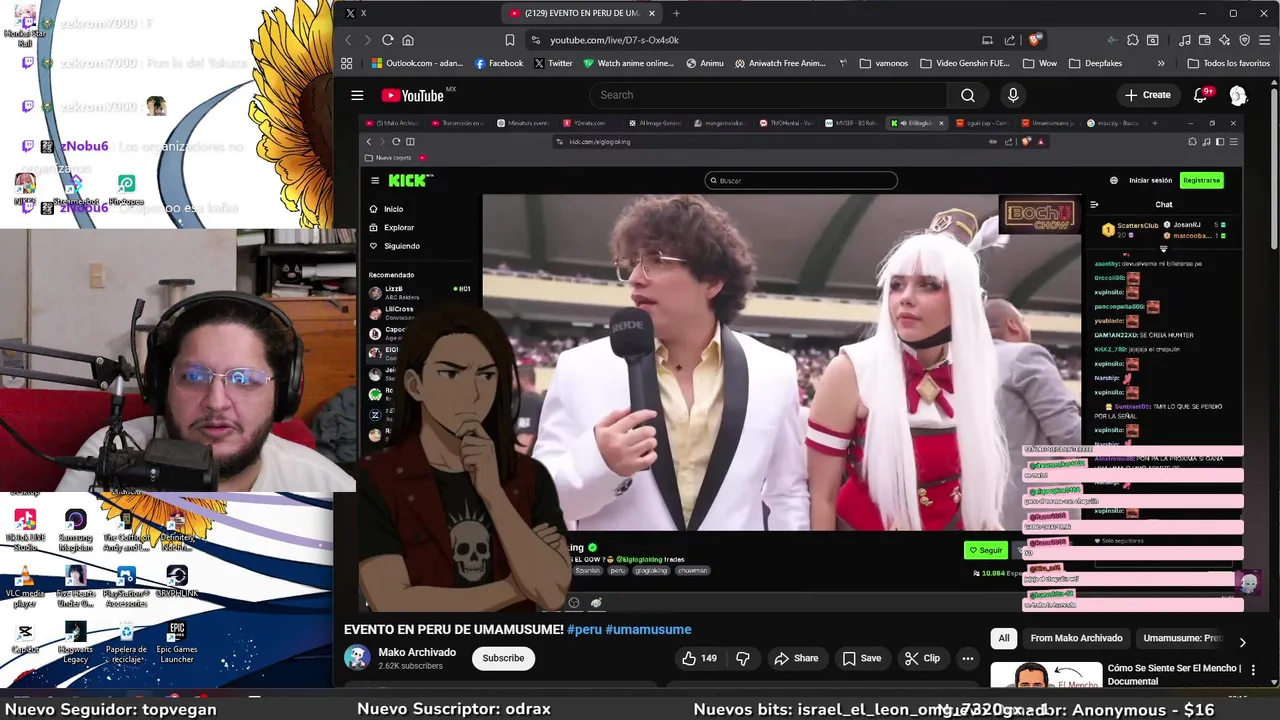
Task: Save the video to a playlist
Action: 861,658
